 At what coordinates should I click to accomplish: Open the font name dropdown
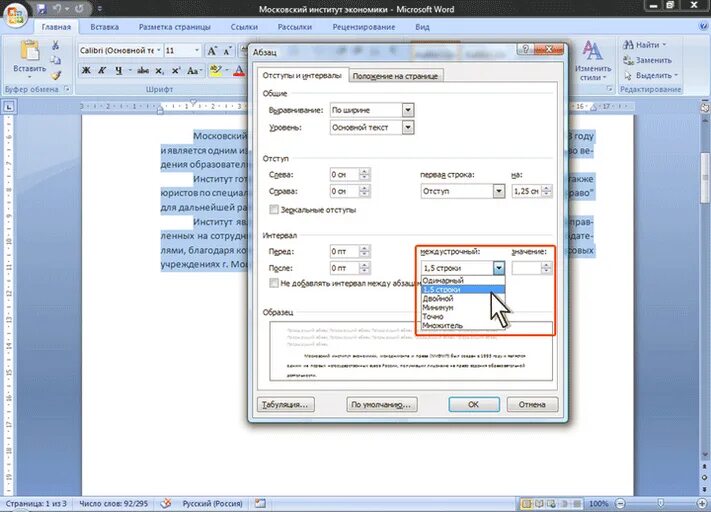point(159,50)
